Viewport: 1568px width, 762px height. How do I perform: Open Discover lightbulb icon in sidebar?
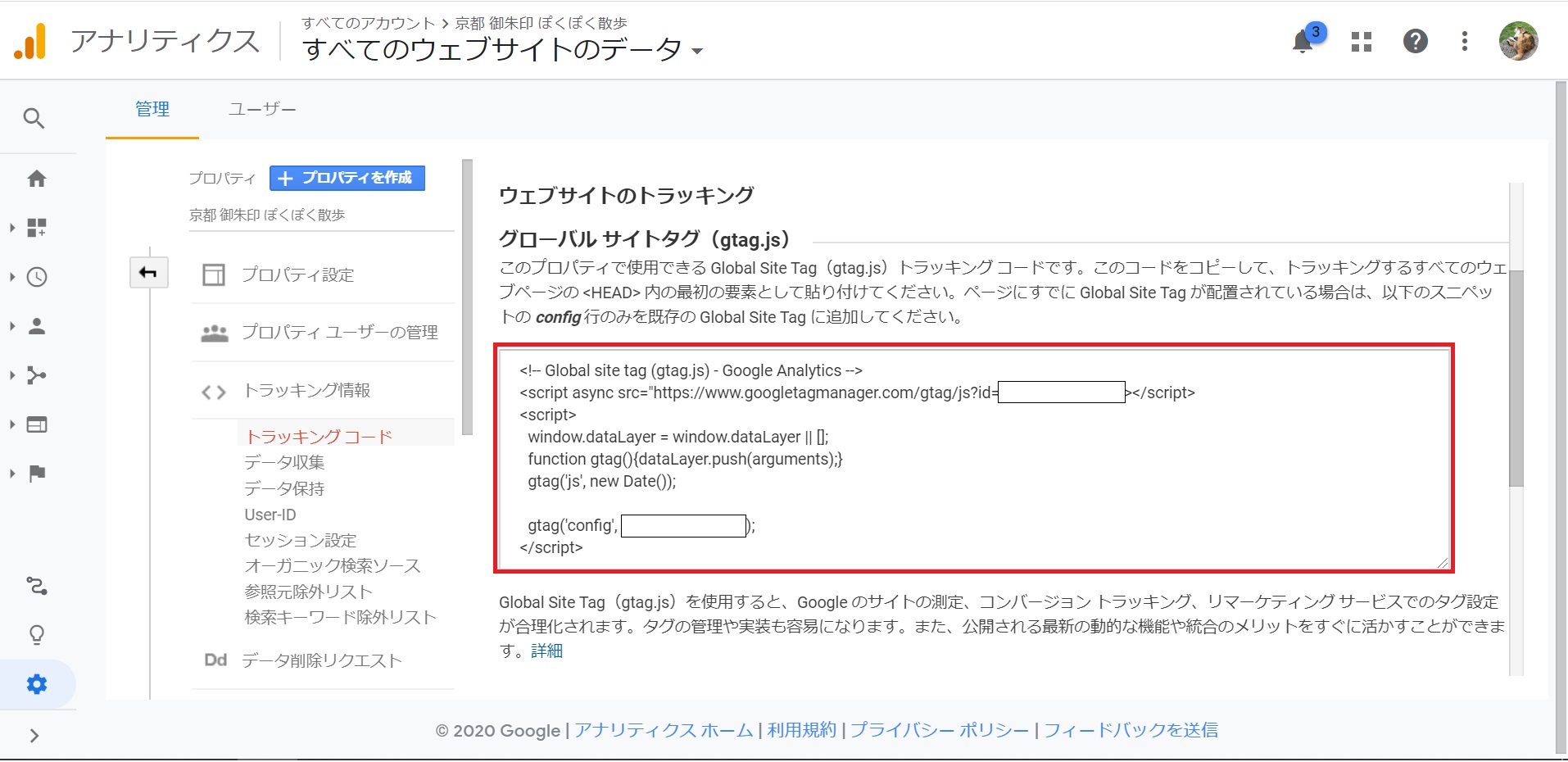[37, 635]
